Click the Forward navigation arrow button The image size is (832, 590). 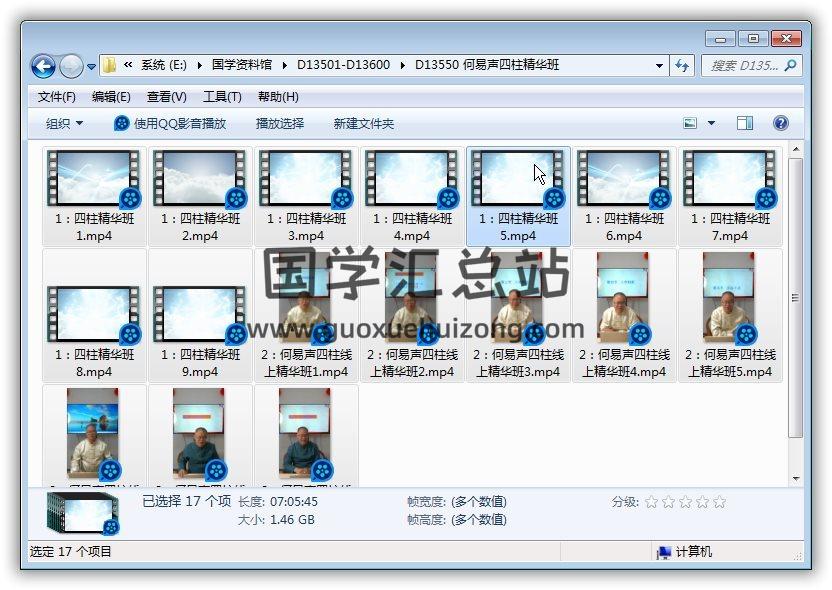71,66
